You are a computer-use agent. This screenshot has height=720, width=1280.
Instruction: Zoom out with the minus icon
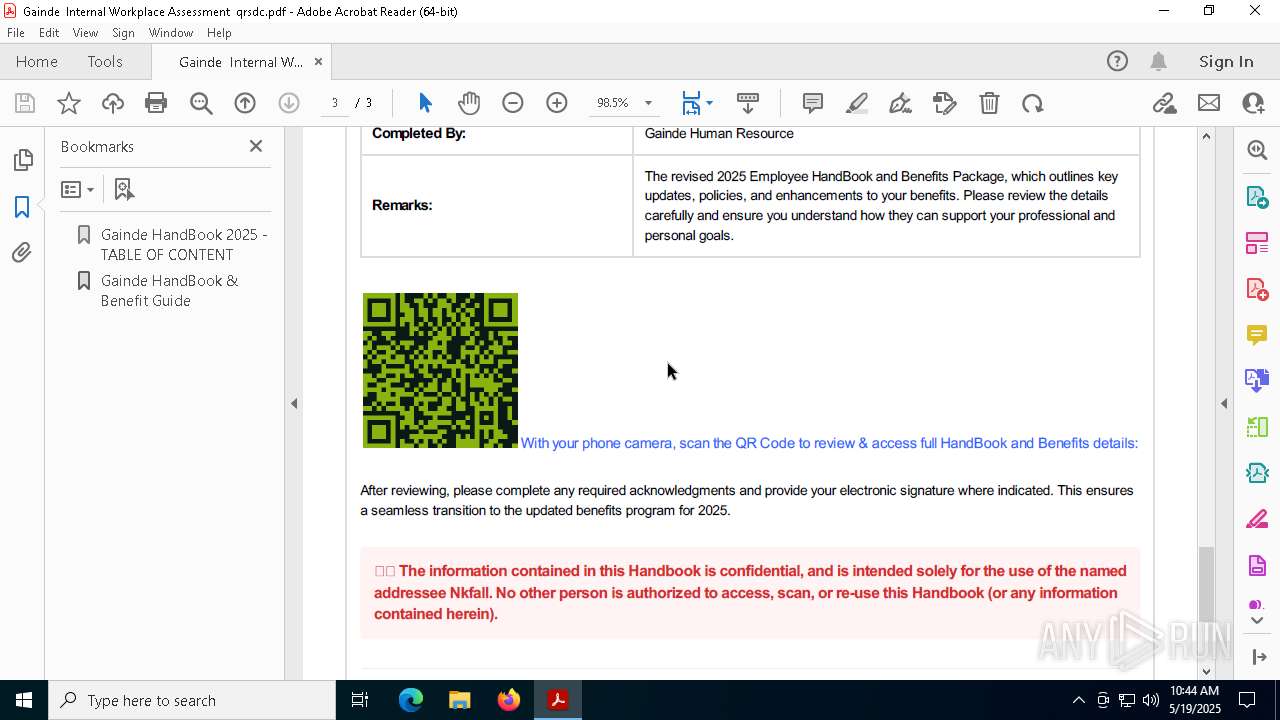coord(513,103)
